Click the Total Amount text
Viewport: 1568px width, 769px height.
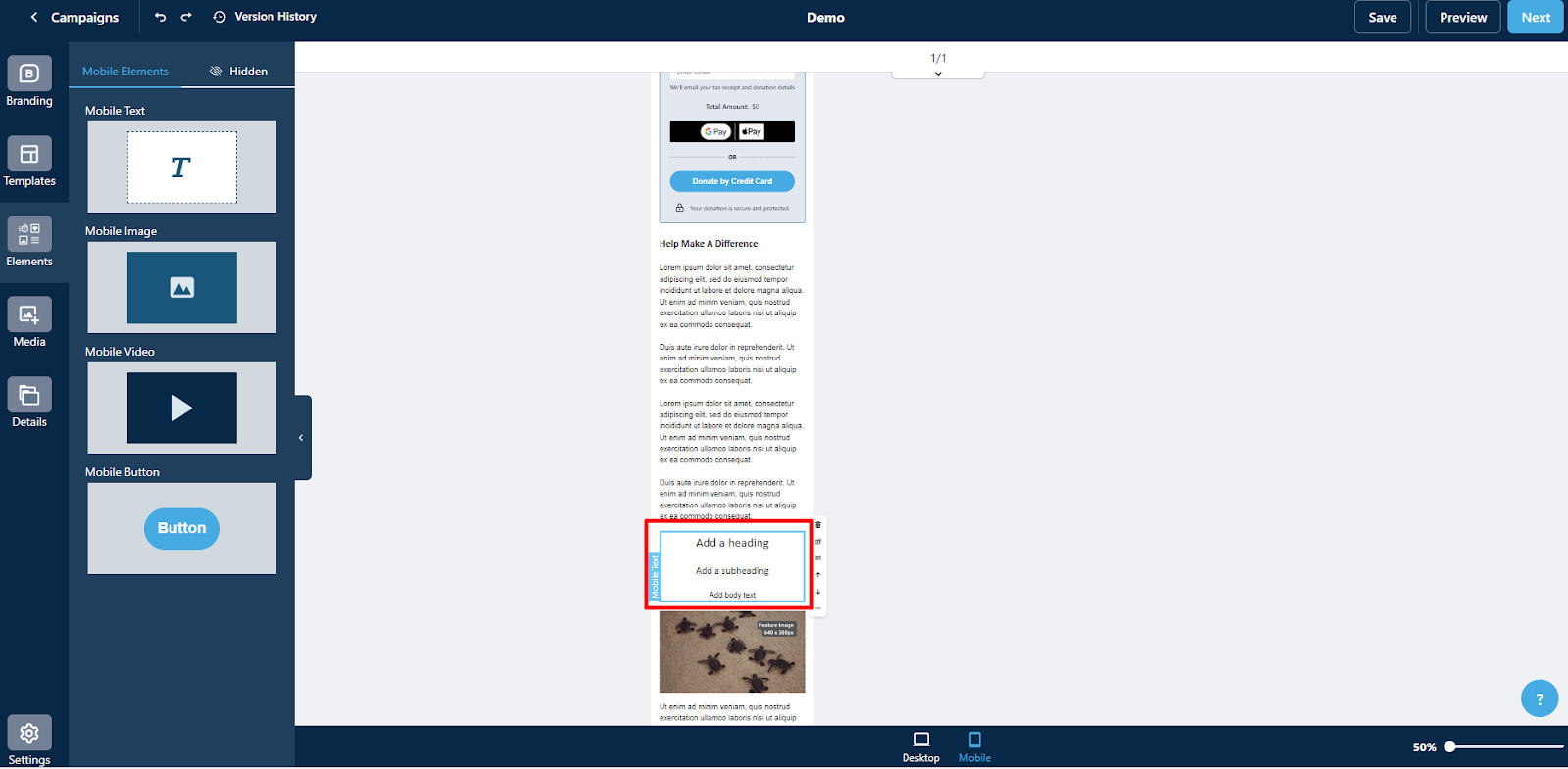pos(732,107)
